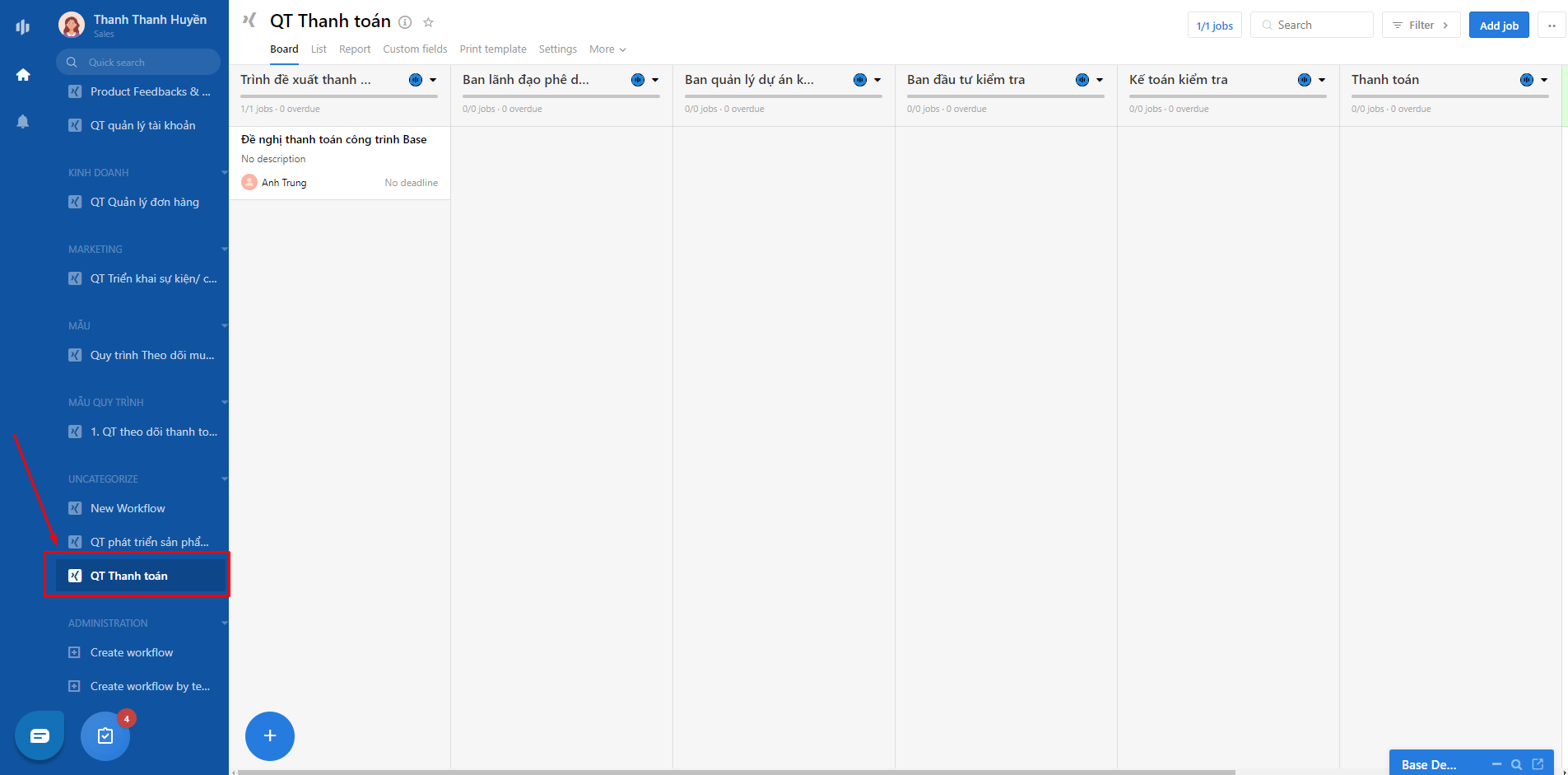This screenshot has width=1568, height=775.
Task: Open dropdown arrow of Trình đề xuất thanh column
Action: 433,80
